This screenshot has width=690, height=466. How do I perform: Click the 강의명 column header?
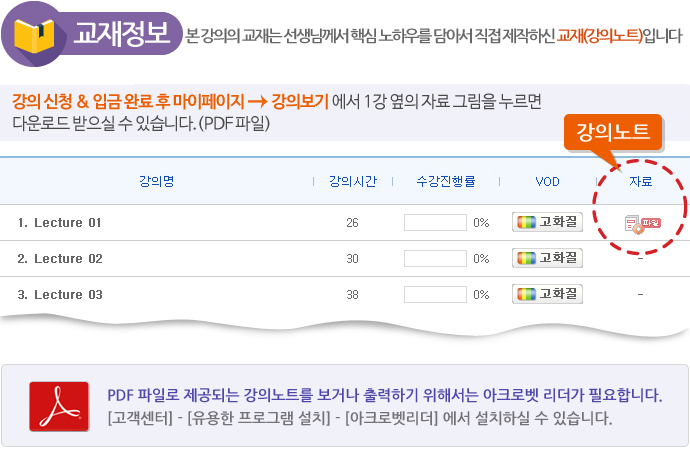[157, 181]
